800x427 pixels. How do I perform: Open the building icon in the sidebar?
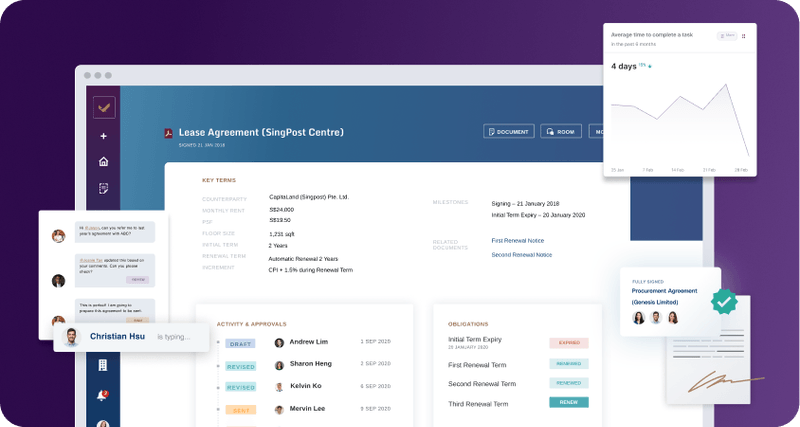point(103,365)
